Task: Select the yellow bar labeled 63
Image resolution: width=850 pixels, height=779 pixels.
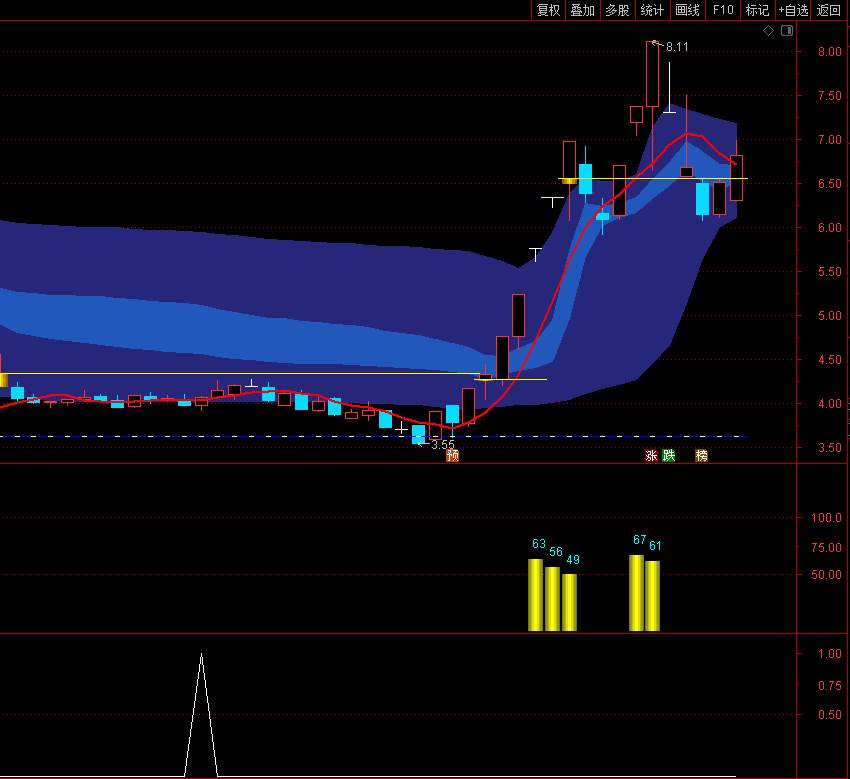Action: [x=536, y=595]
